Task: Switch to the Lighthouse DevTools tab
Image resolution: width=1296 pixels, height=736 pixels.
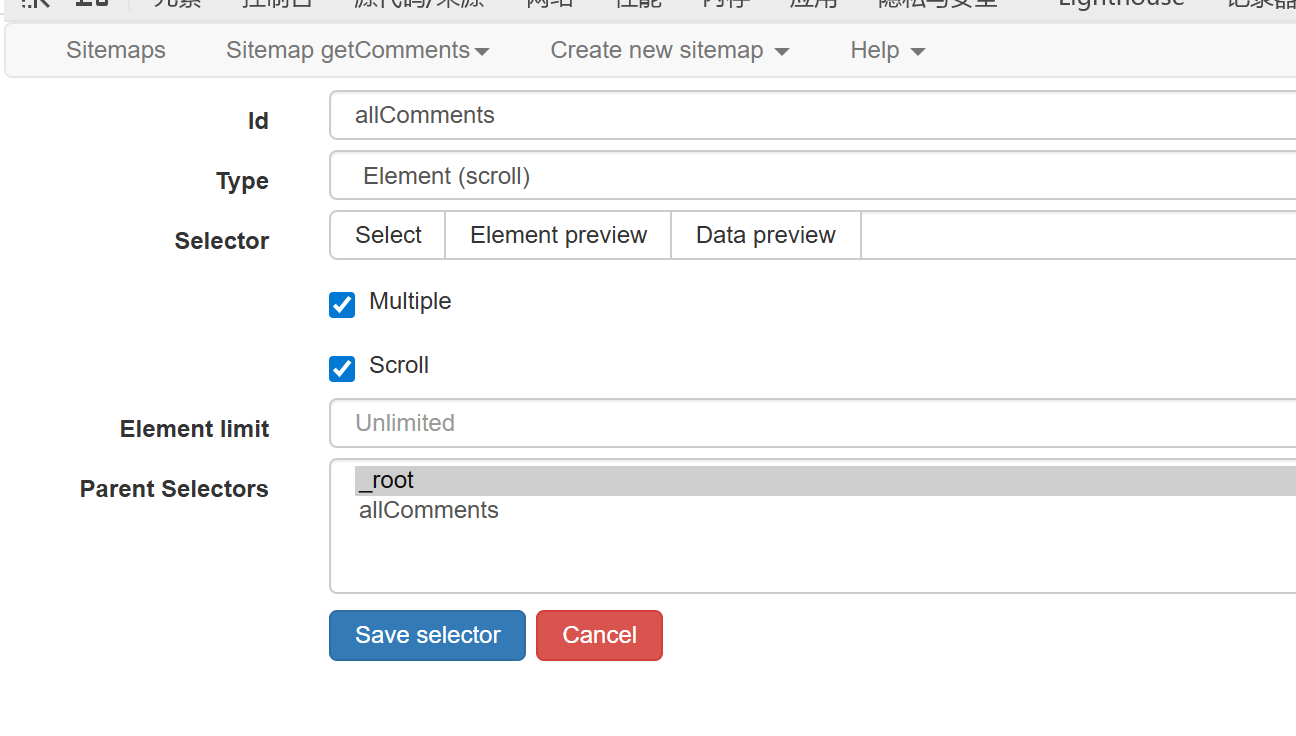Action: click(1120, 4)
